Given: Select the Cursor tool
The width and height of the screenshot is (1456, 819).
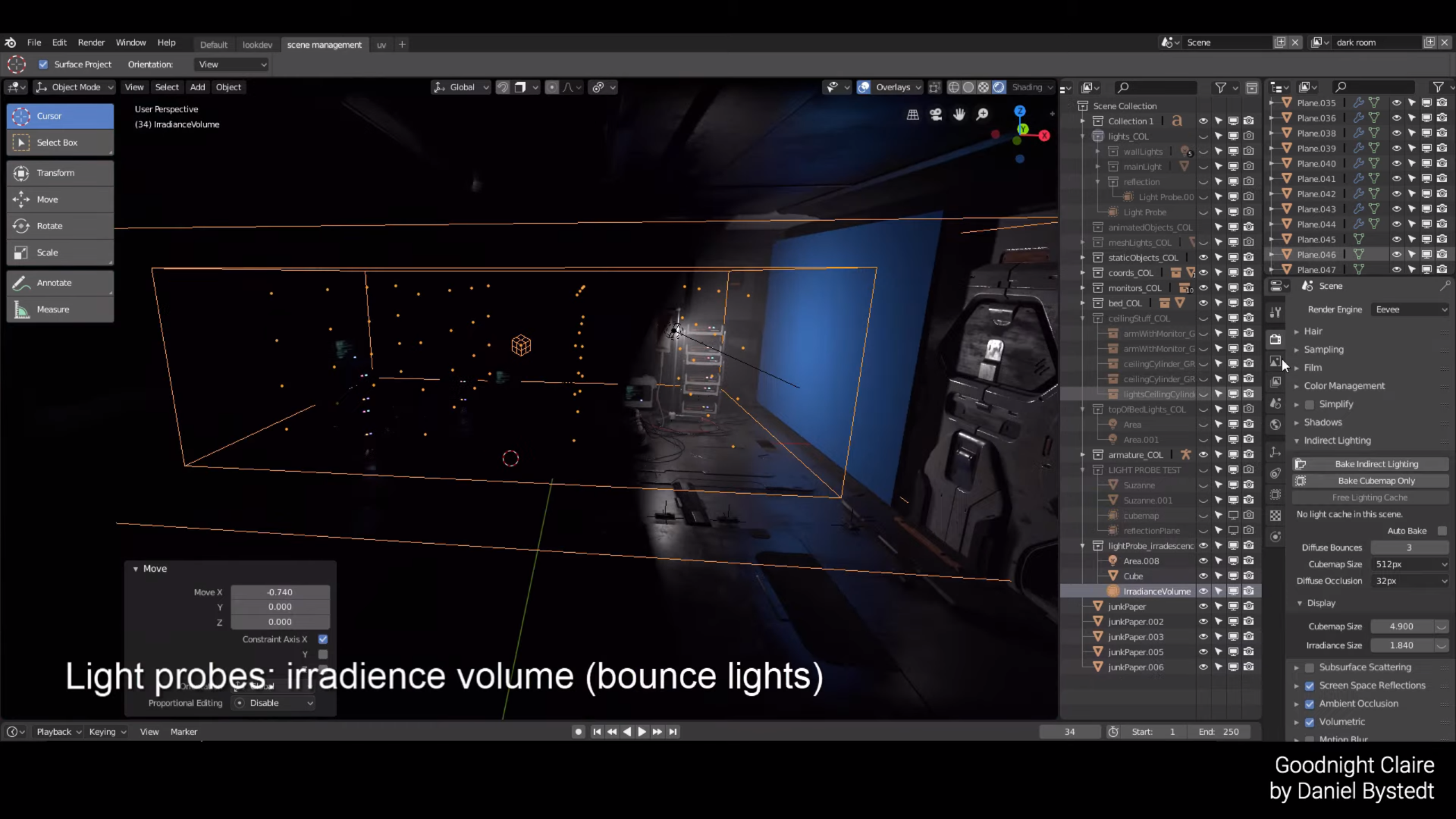Looking at the screenshot, I should coord(61,116).
